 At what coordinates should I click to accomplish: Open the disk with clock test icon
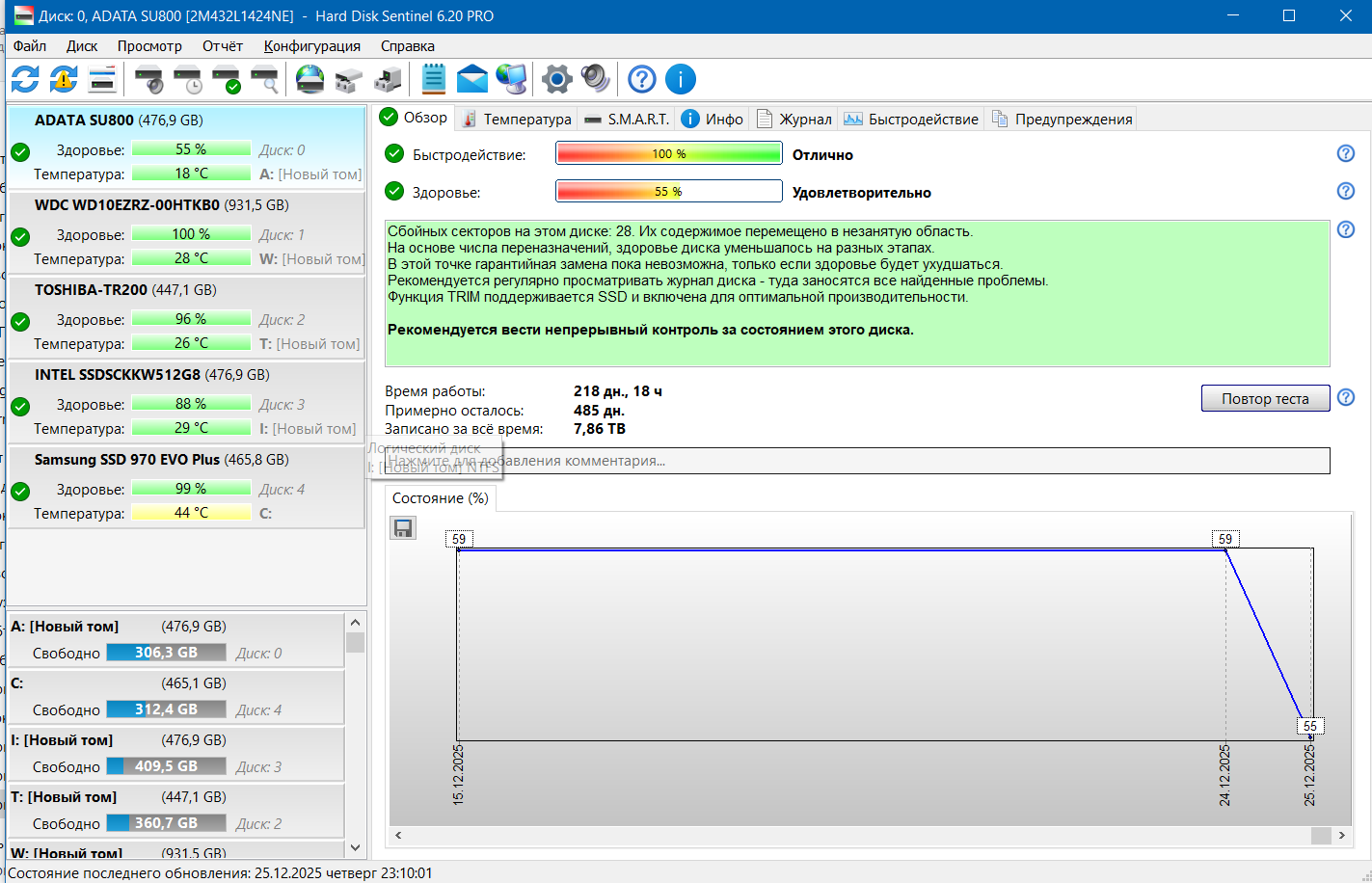click(187, 79)
